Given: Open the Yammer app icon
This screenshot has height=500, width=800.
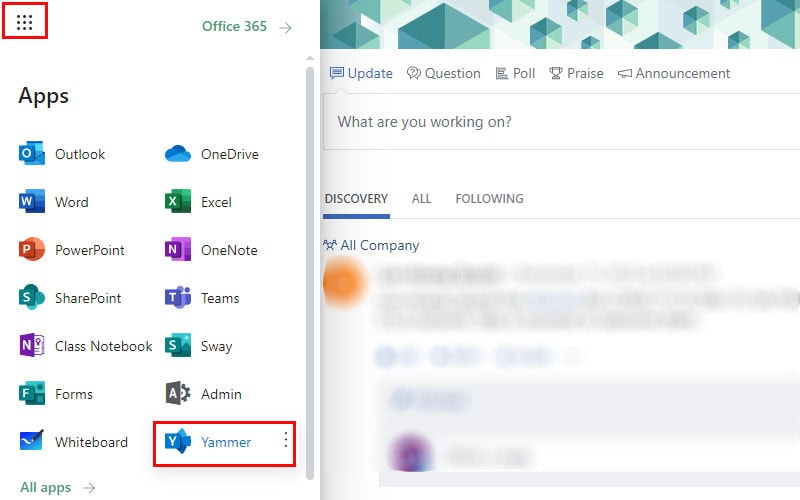Looking at the screenshot, I should pyautogui.click(x=178, y=441).
